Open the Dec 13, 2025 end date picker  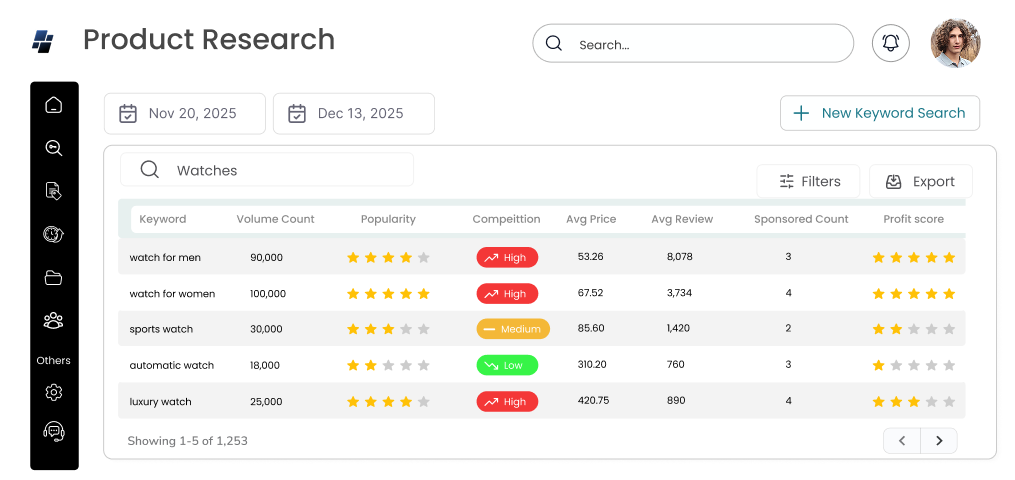click(354, 114)
